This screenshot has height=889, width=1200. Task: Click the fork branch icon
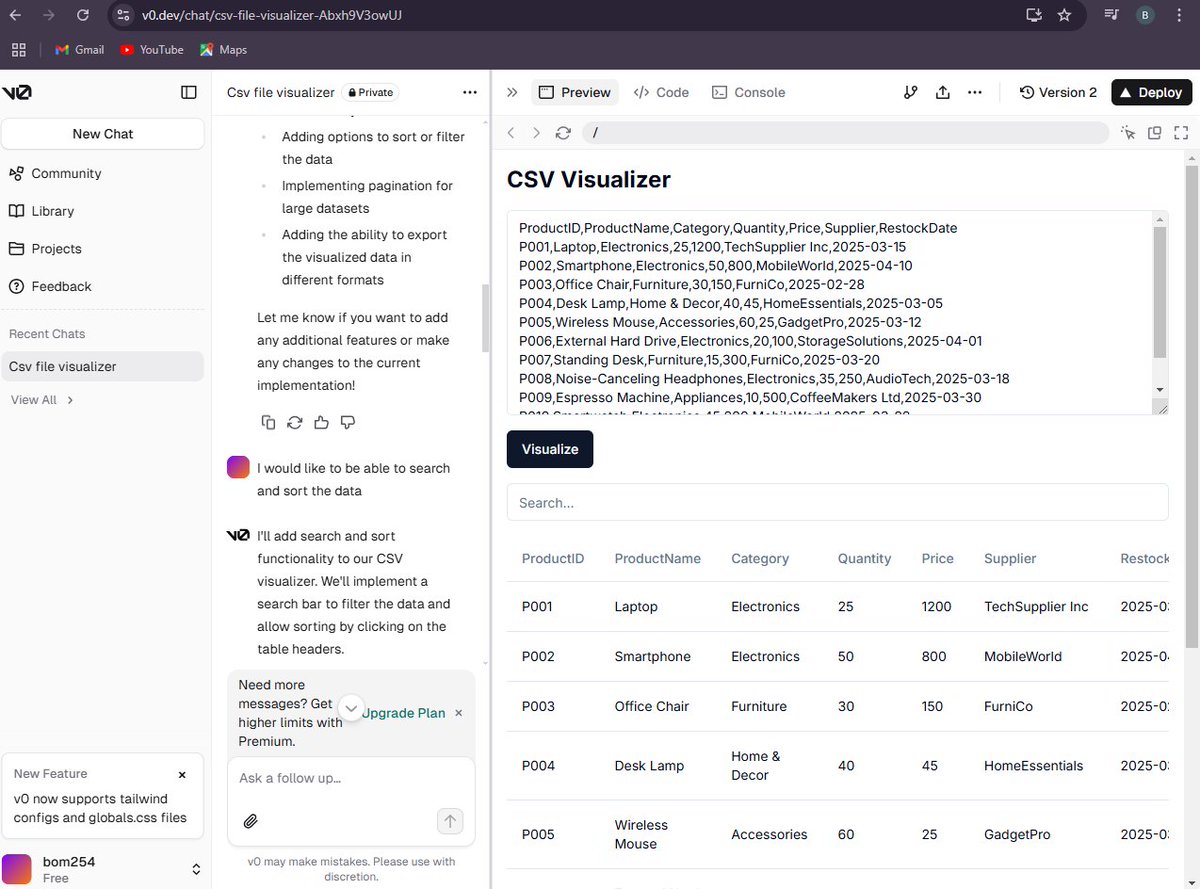(910, 92)
